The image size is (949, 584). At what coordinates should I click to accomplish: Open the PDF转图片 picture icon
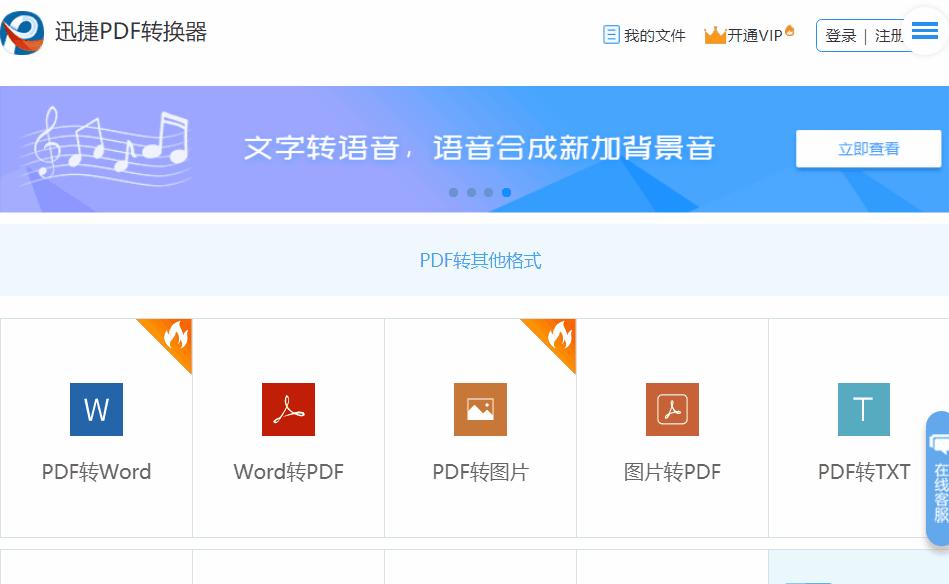tap(480, 409)
